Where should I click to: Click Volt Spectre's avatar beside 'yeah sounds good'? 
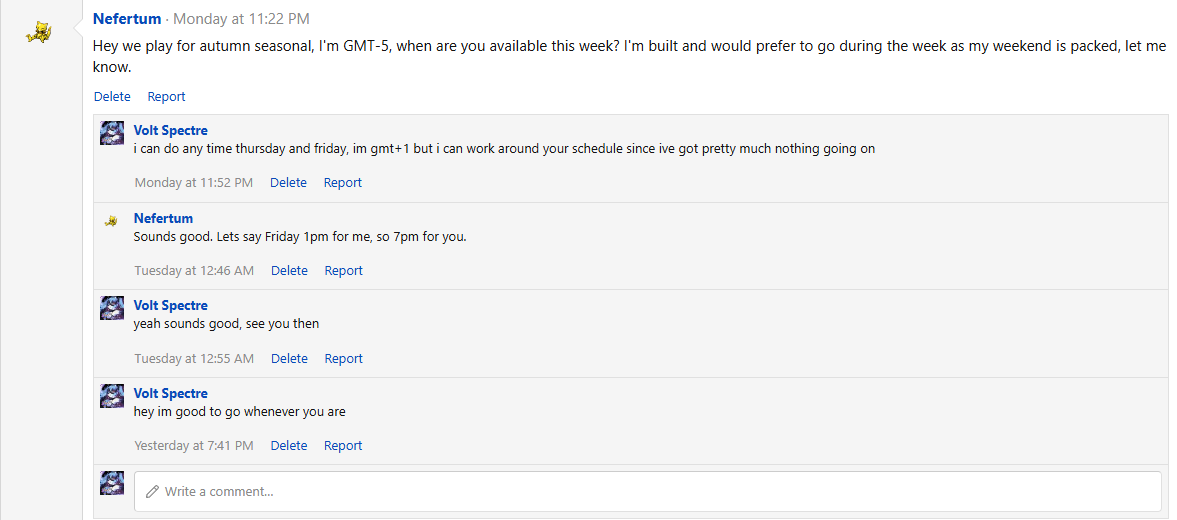112,308
